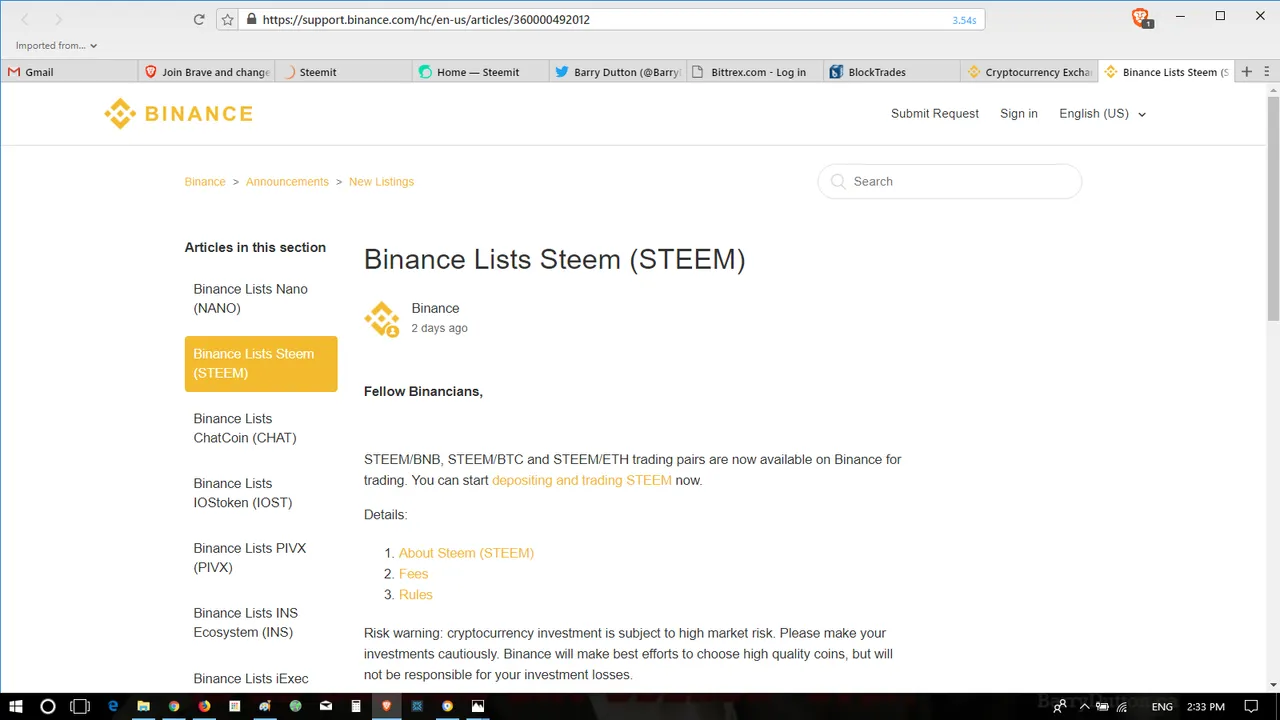Show hidden system tray icons

pyautogui.click(x=1083, y=706)
